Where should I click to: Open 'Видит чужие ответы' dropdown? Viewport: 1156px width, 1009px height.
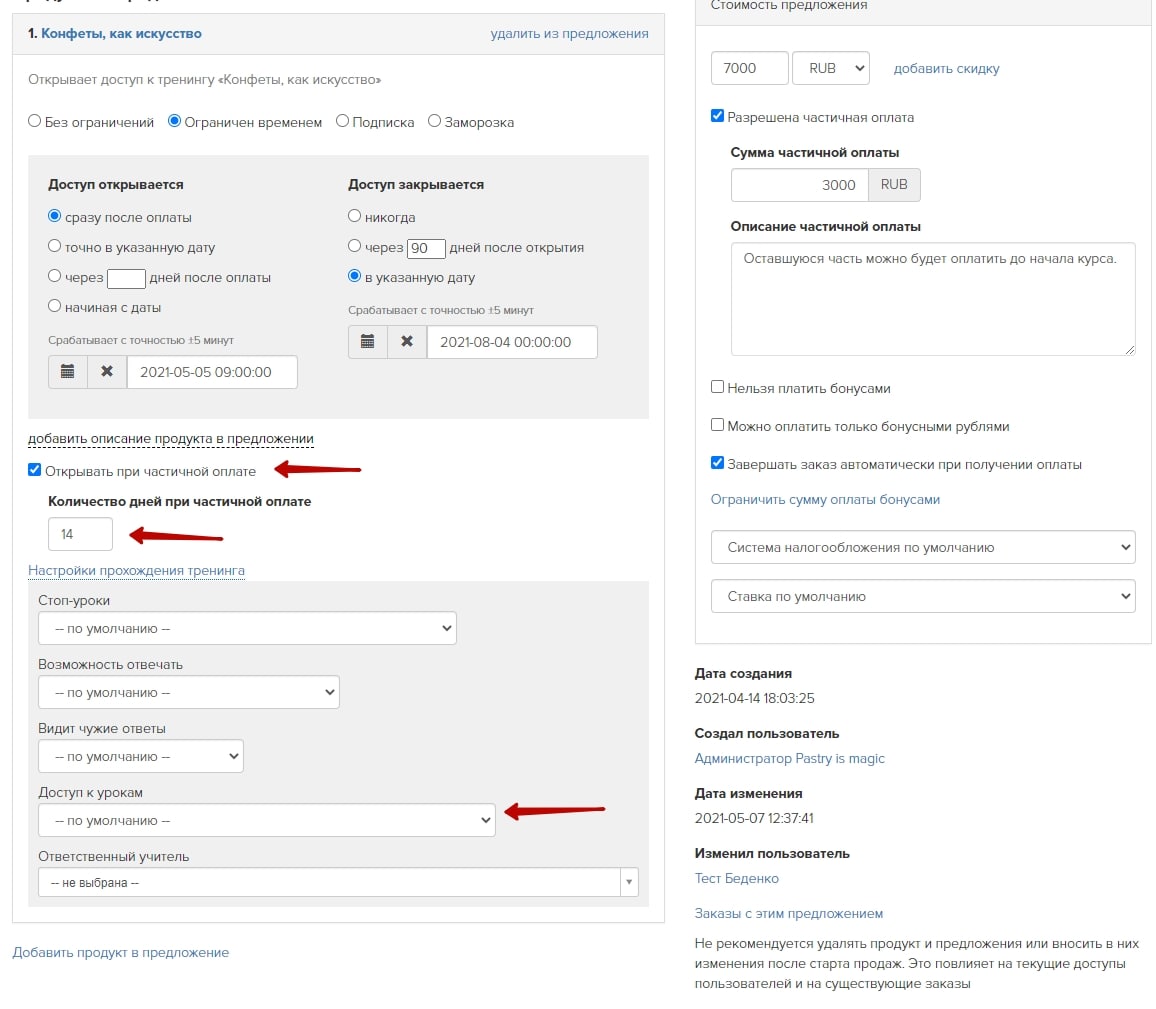pyautogui.click(x=141, y=757)
